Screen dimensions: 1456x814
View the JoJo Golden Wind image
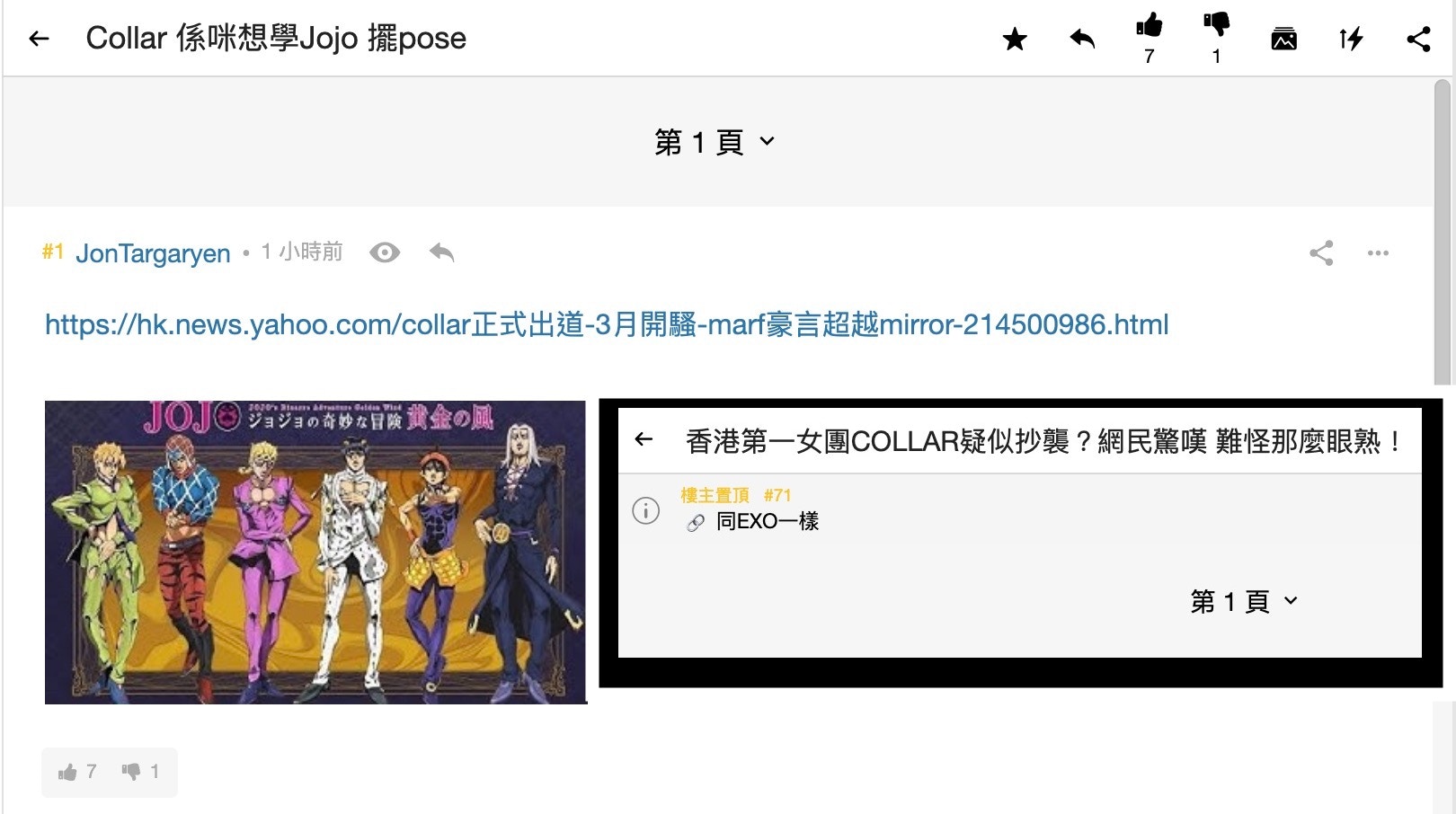click(315, 552)
